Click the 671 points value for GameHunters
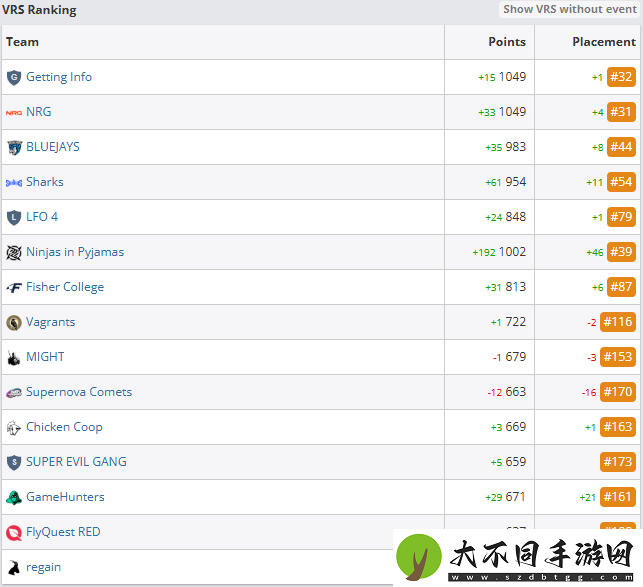Image resolution: width=643 pixels, height=587 pixels. (516, 497)
